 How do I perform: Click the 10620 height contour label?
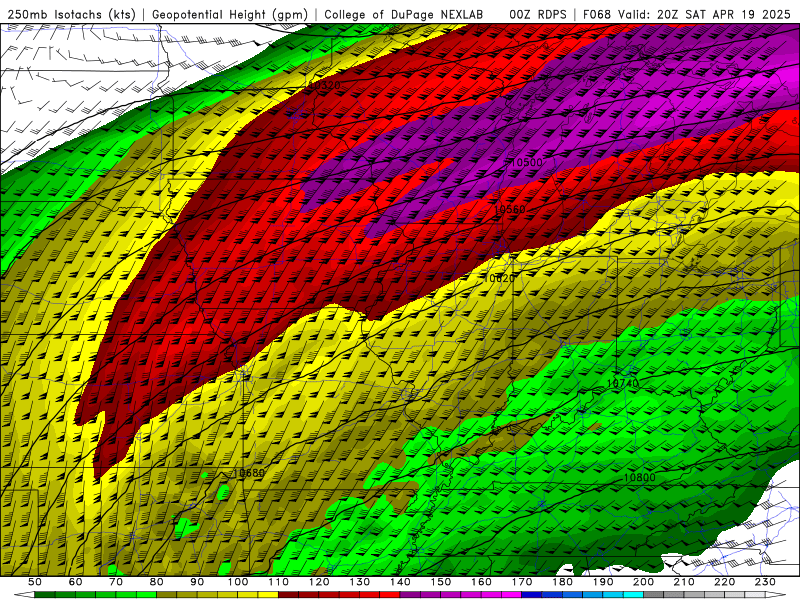[498, 278]
